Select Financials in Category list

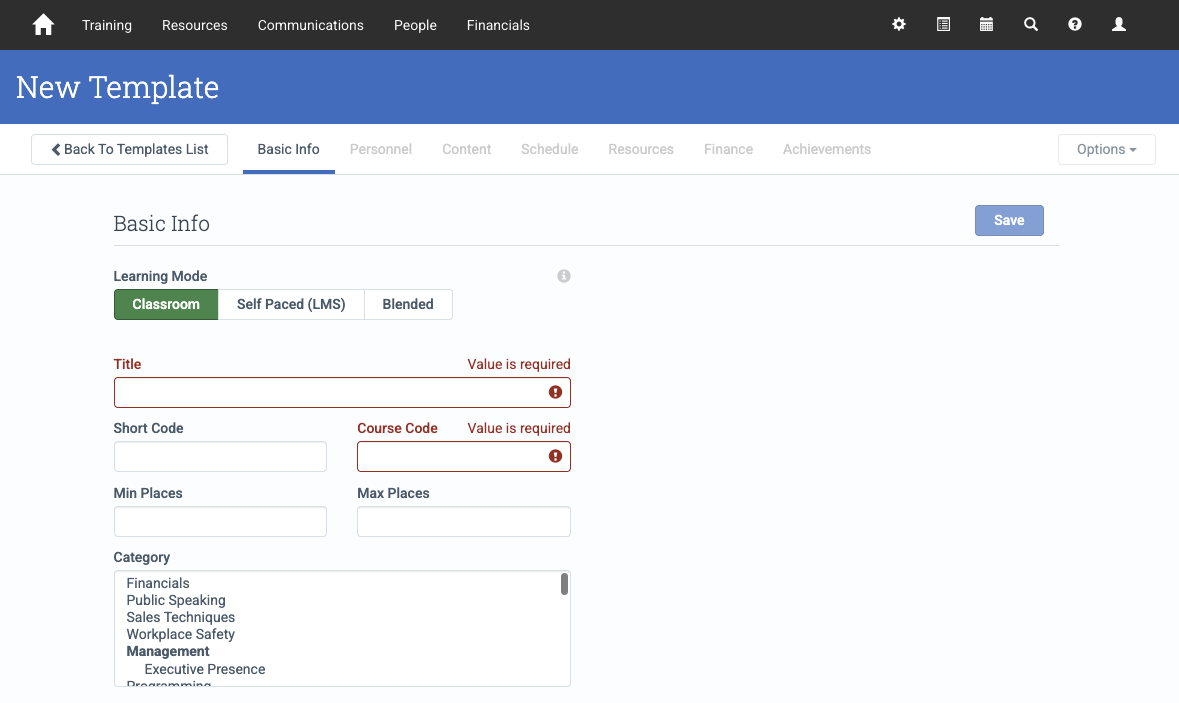pyautogui.click(x=158, y=583)
